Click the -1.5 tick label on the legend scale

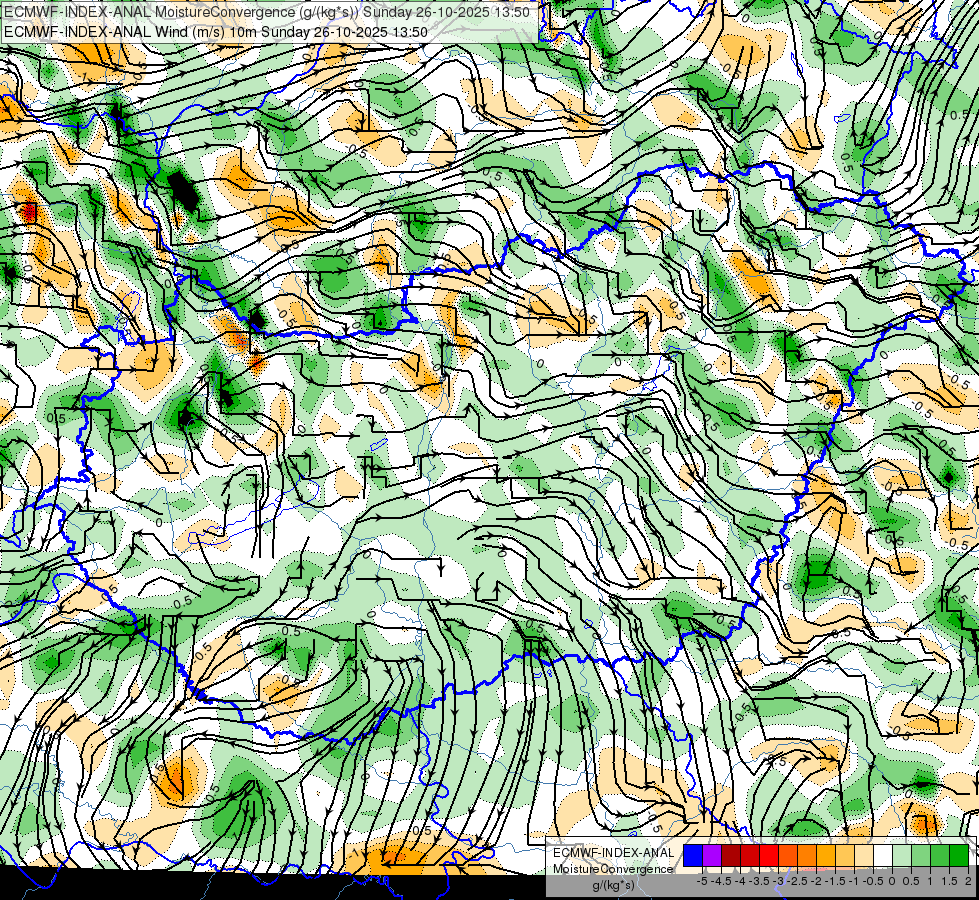tap(835, 881)
